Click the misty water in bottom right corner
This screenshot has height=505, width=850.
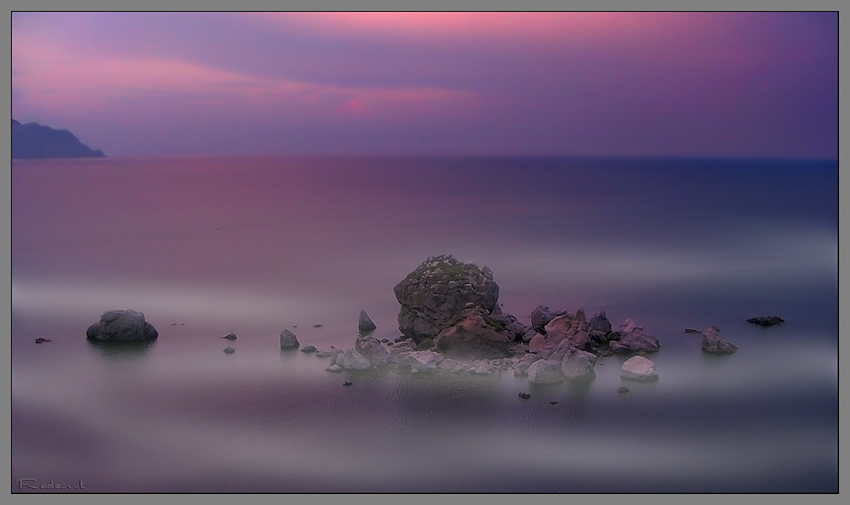tap(760, 450)
